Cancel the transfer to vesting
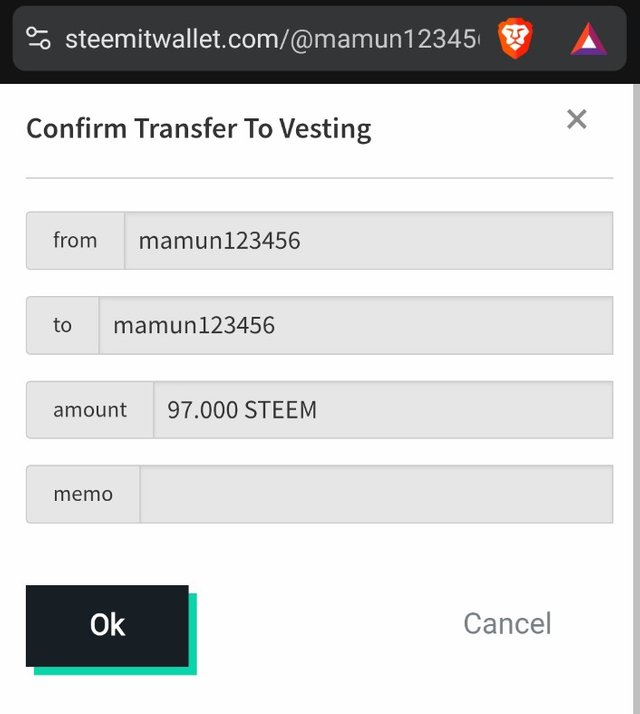 pyautogui.click(x=507, y=624)
